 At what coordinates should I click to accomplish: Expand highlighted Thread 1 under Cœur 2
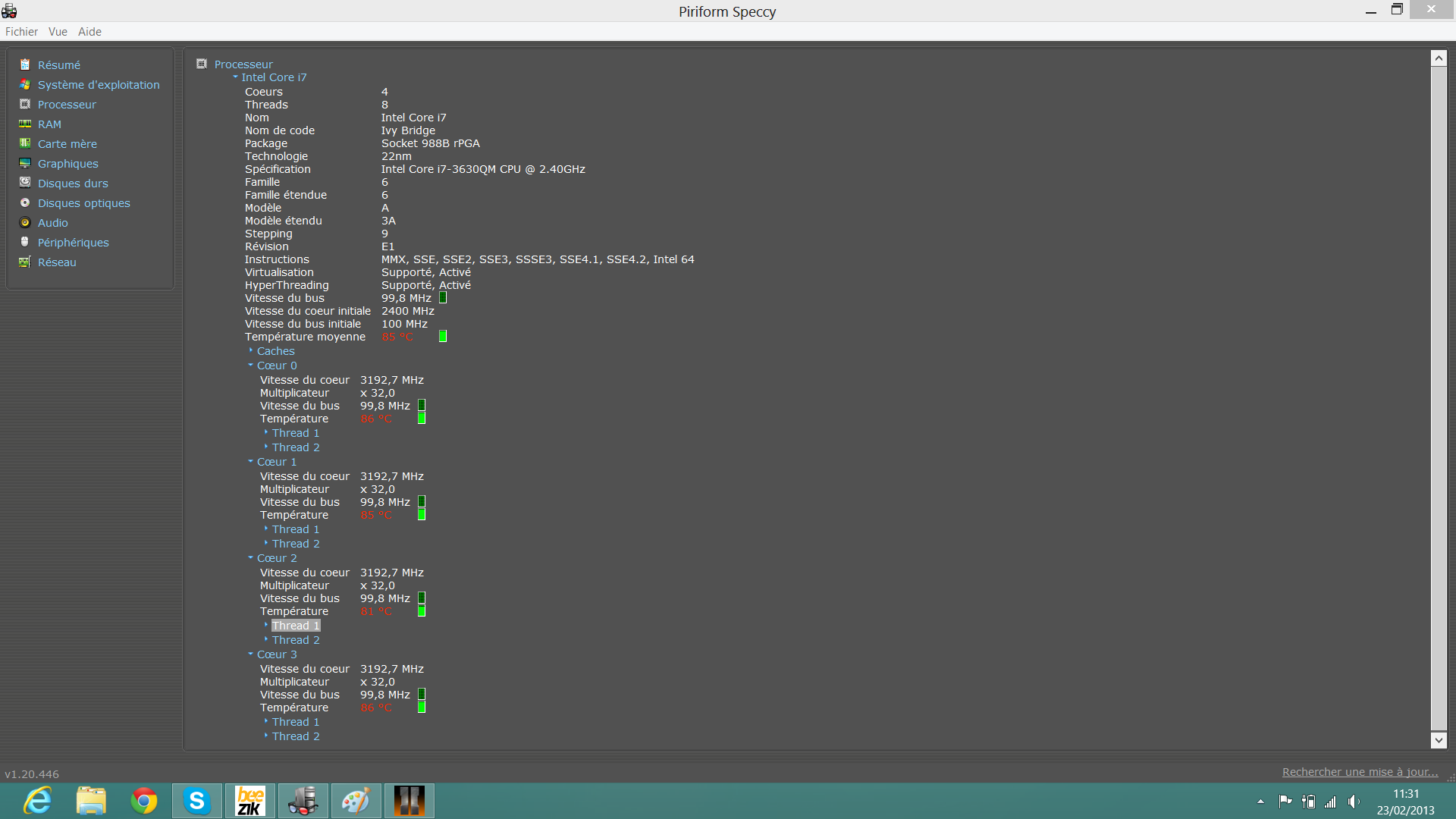click(265, 625)
